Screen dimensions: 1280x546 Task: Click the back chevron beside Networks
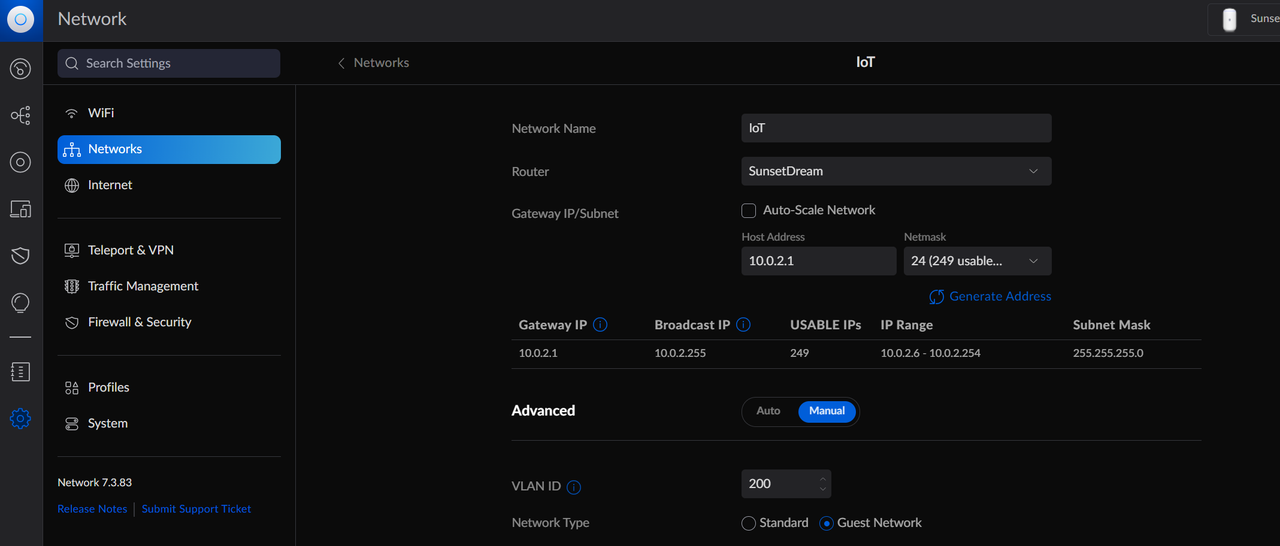[341, 63]
